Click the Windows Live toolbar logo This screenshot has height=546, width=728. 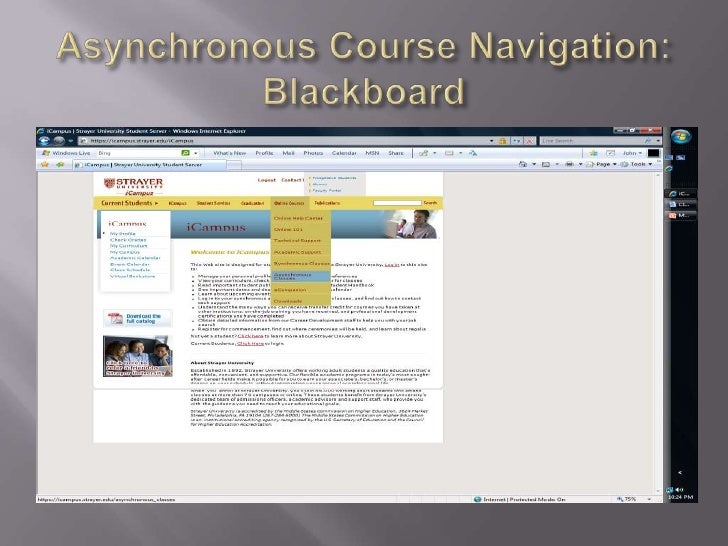tap(66, 153)
